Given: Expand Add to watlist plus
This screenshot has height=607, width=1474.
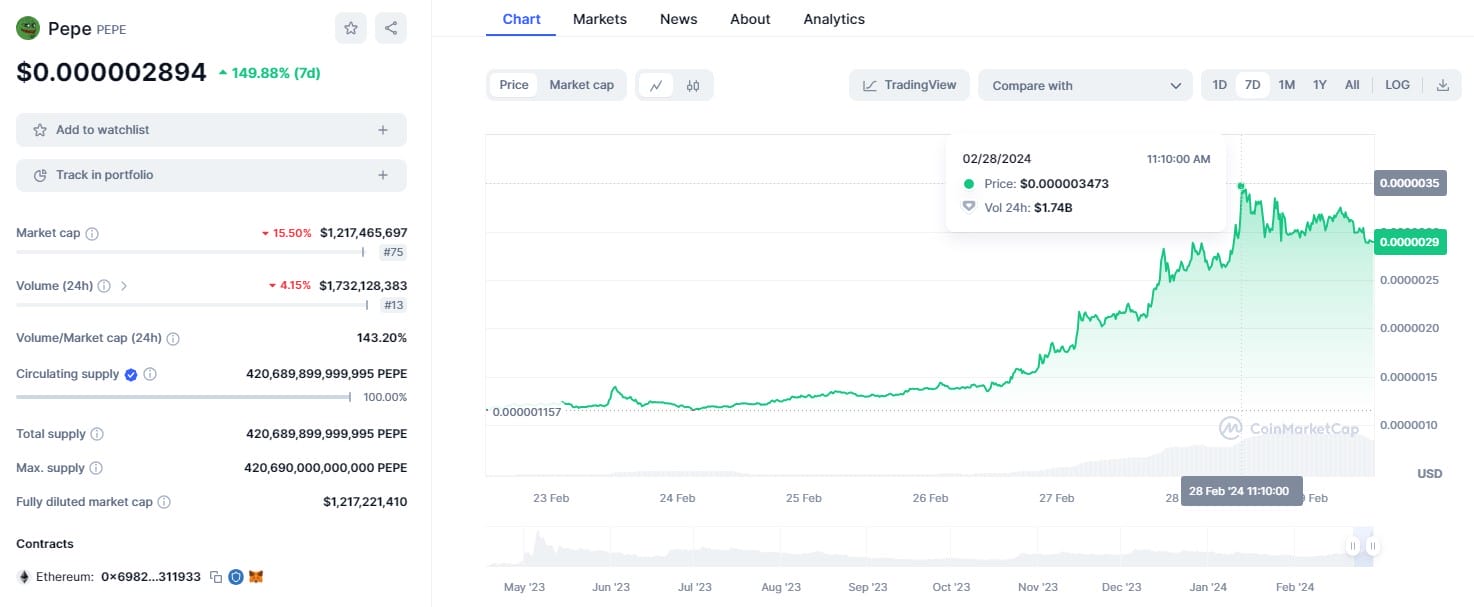Looking at the screenshot, I should tap(383, 130).
